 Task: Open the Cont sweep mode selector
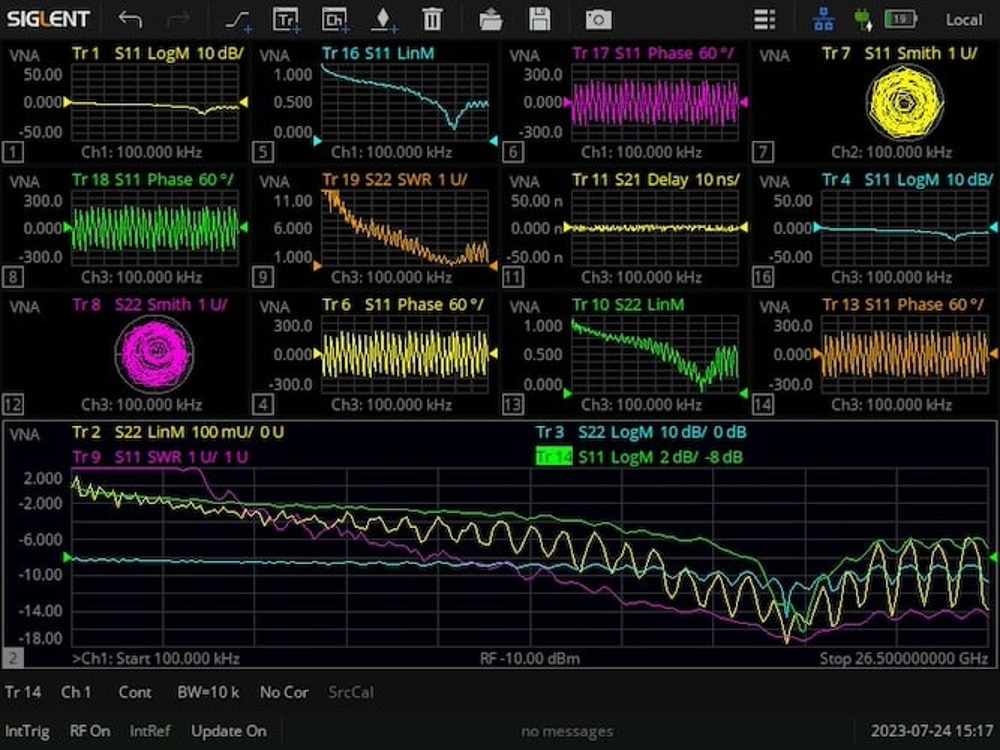pyautogui.click(x=135, y=692)
